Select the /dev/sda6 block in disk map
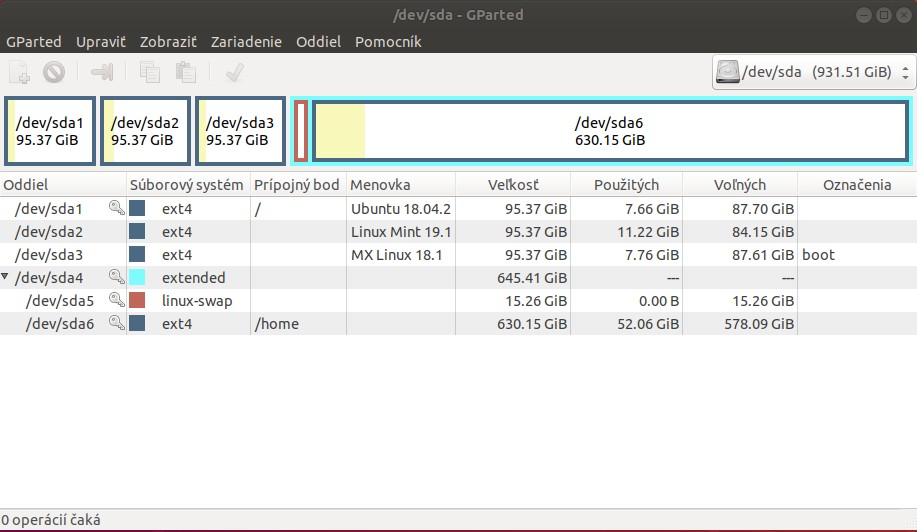The height and width of the screenshot is (532, 917). [609, 131]
